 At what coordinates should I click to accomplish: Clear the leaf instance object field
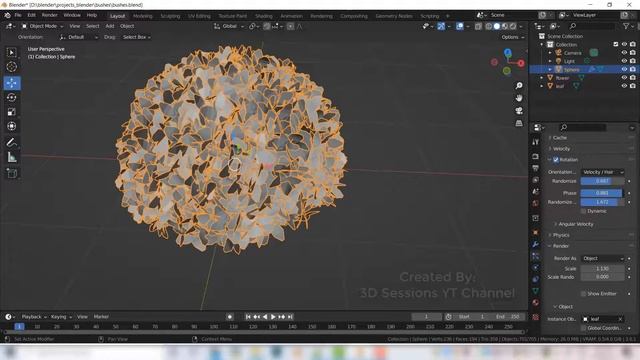[620, 319]
